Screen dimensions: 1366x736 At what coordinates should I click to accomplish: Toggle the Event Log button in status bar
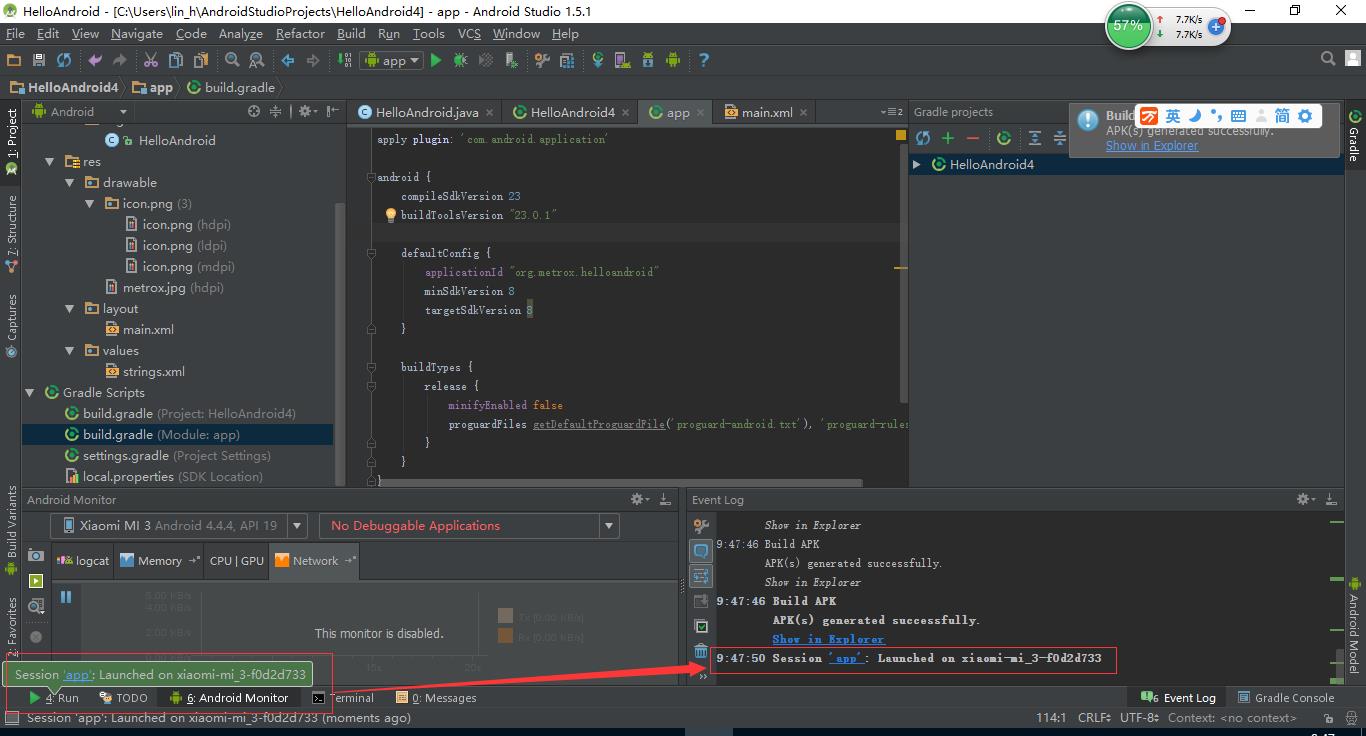coord(1178,698)
